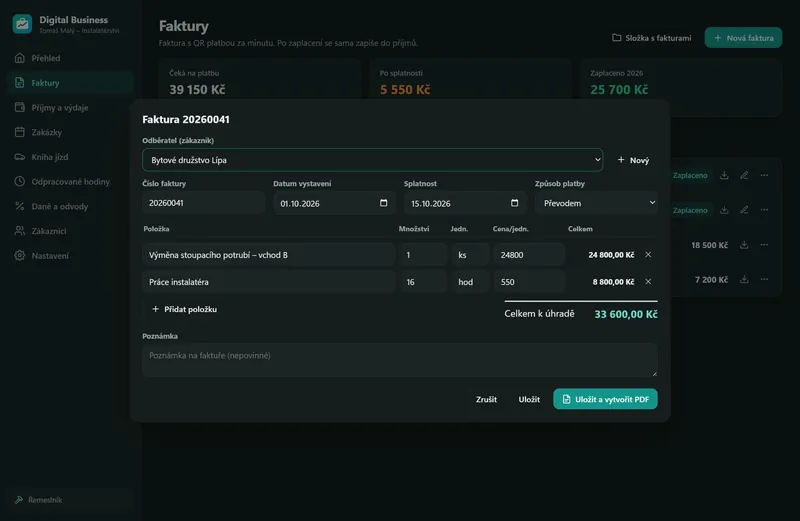
Task: Click the Číslo faktury input field
Action: click(204, 203)
